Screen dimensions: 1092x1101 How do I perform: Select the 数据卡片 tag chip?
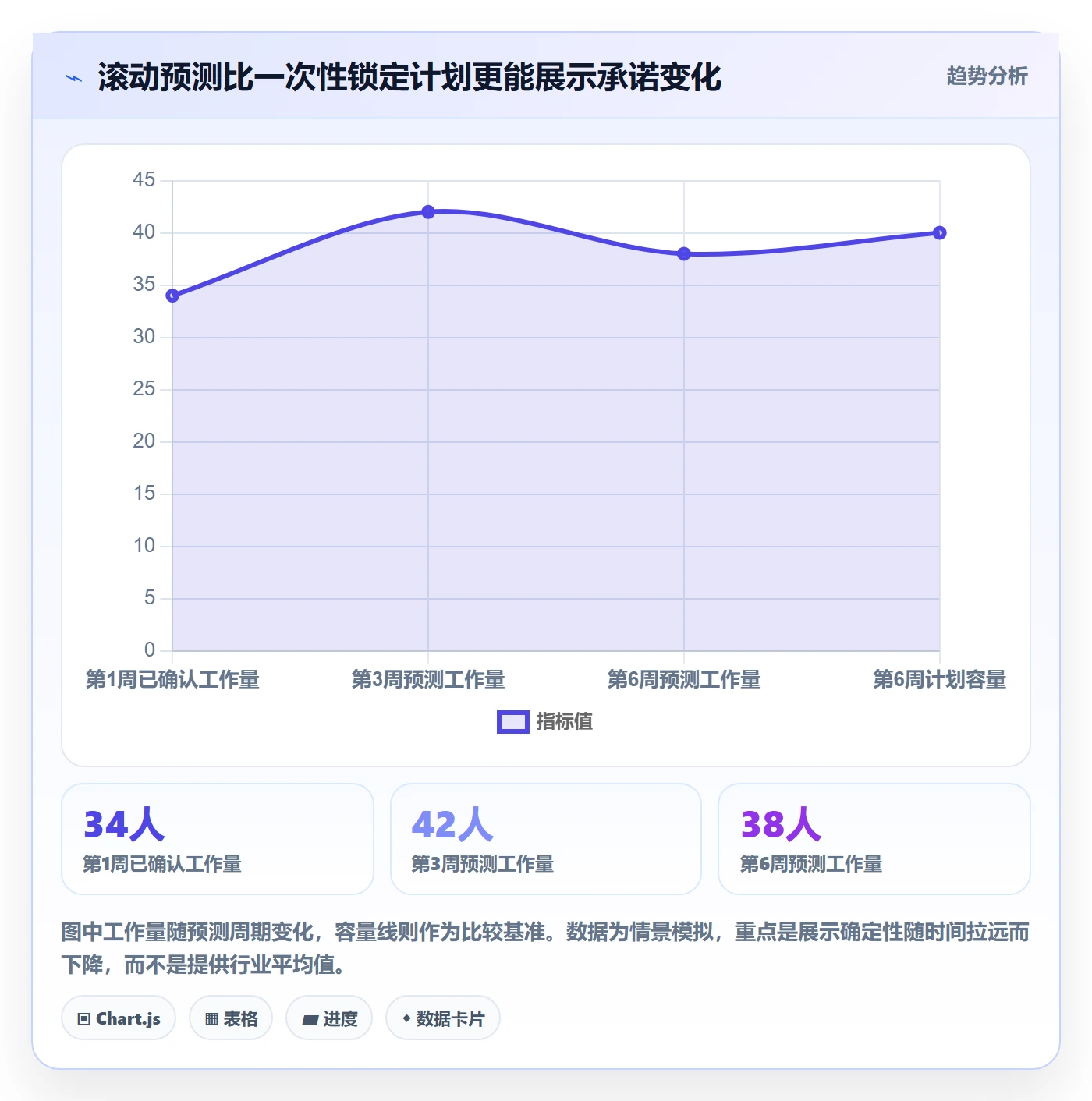(443, 1018)
